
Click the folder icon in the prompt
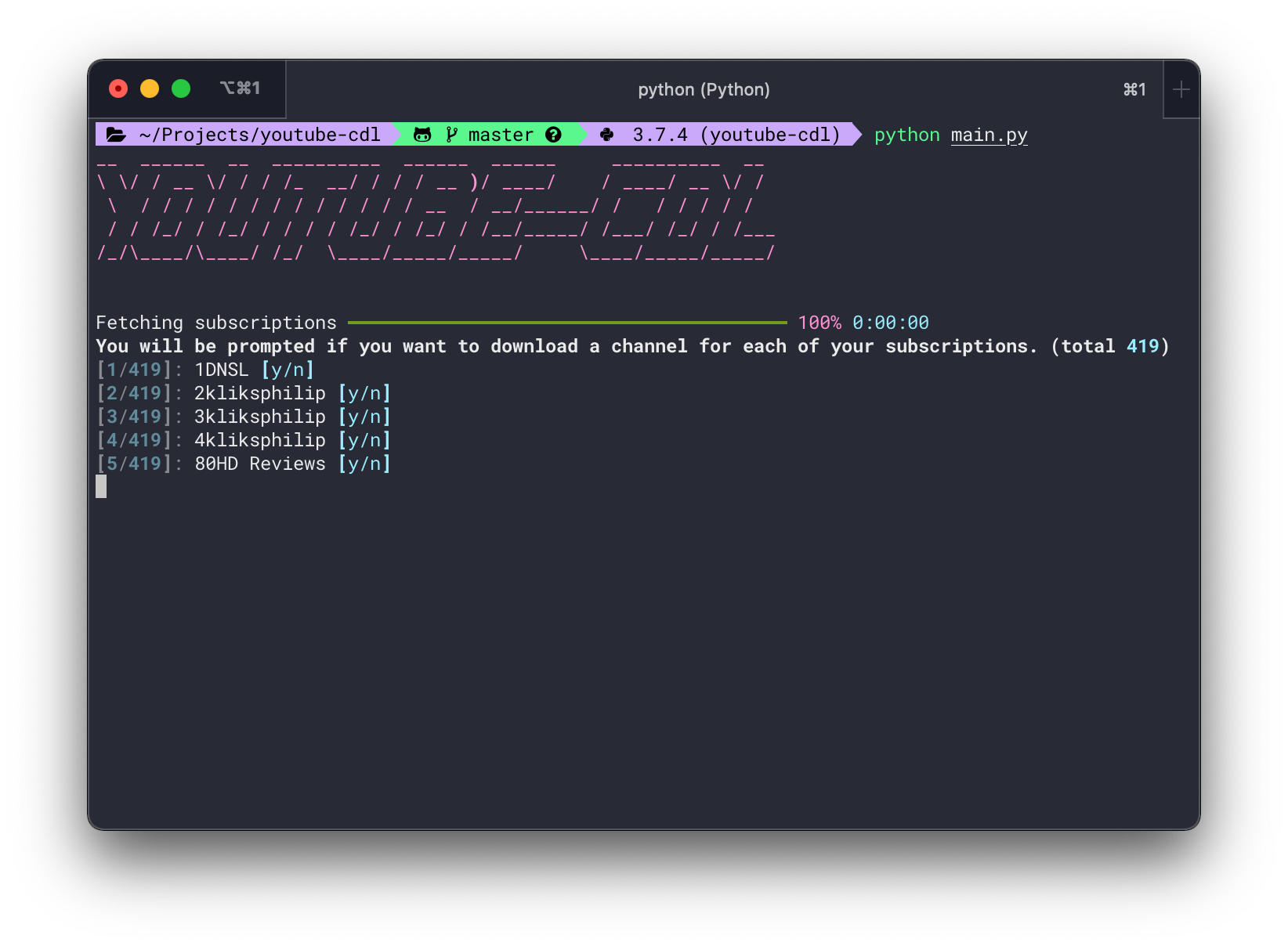[116, 134]
